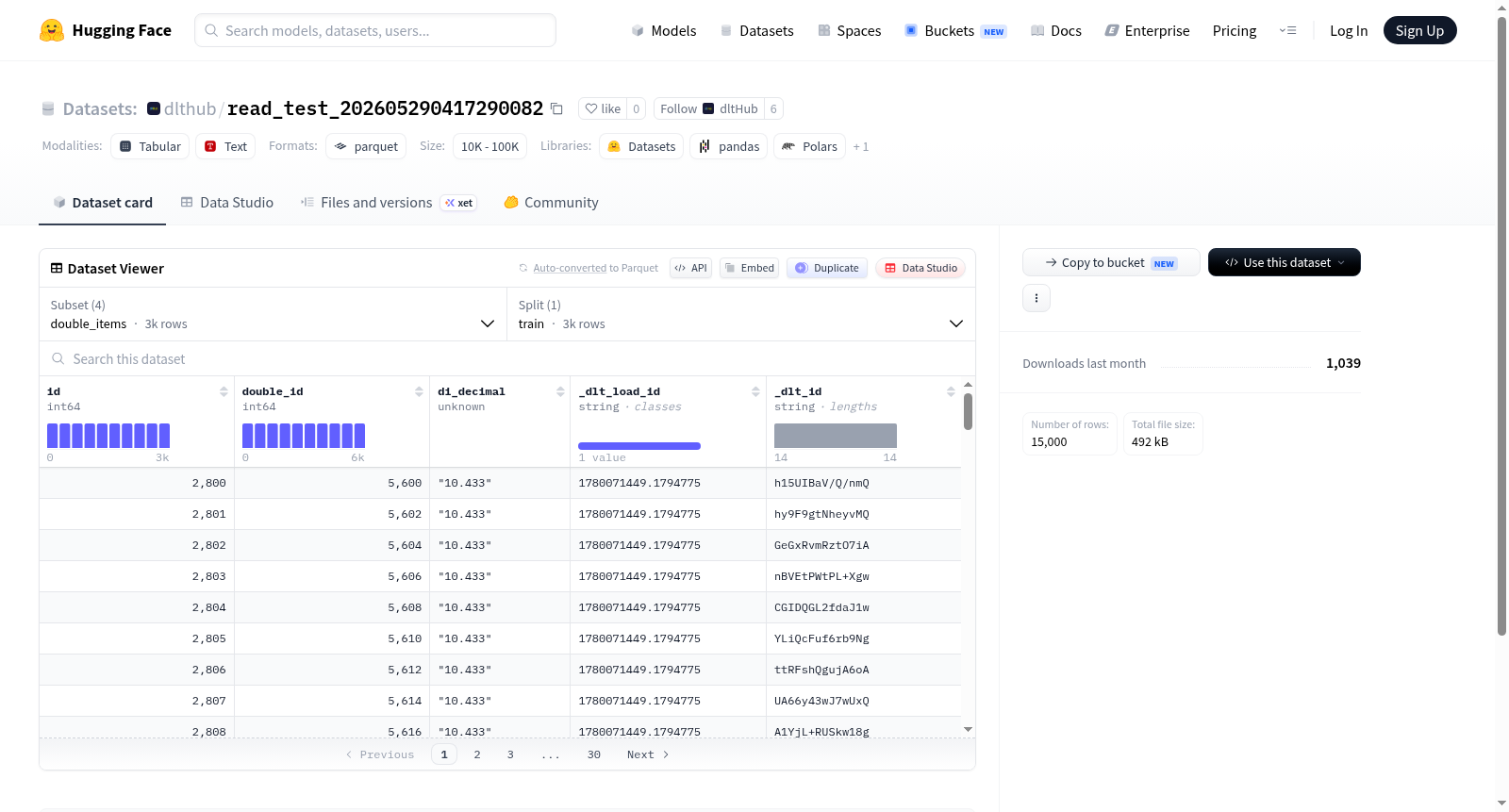Sort the double_id column
This screenshot has width=1509, height=812.
pos(419,391)
